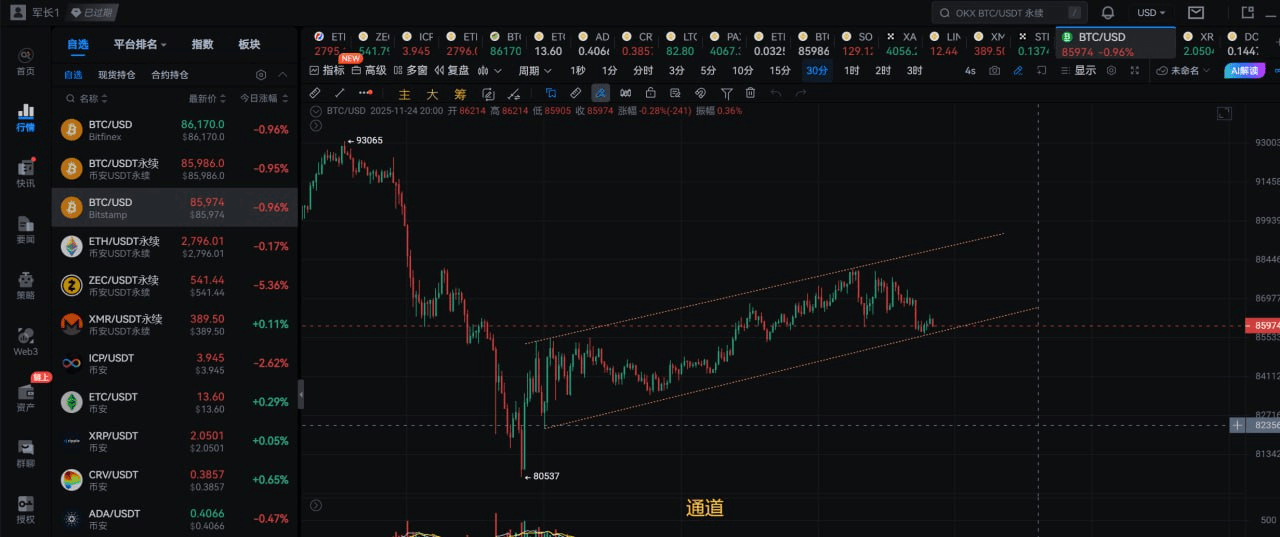This screenshot has height=537, width=1280.
Task: Open the 要闻 headlines sidebar icon
Action: tap(25, 229)
